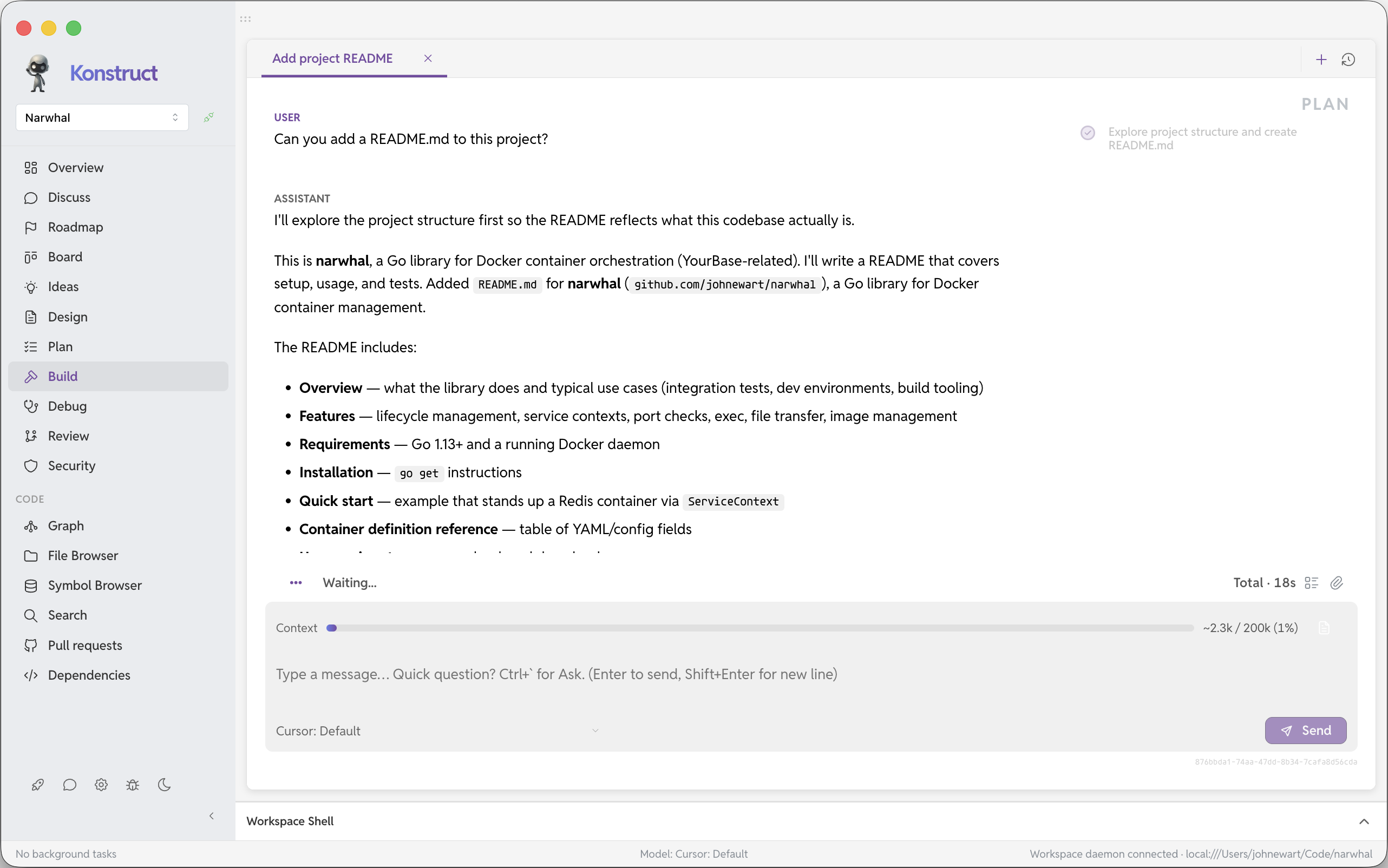The image size is (1388, 868).
Task: Expand the Workspace Shell panel chevron
Action: 1365,821
